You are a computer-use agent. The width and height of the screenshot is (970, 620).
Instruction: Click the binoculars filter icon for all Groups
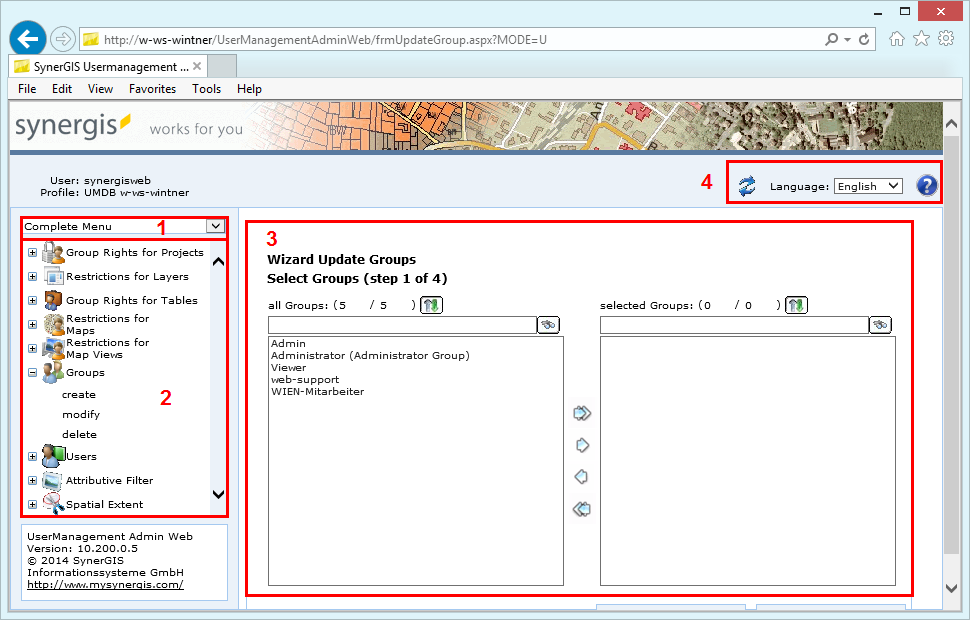(548, 324)
